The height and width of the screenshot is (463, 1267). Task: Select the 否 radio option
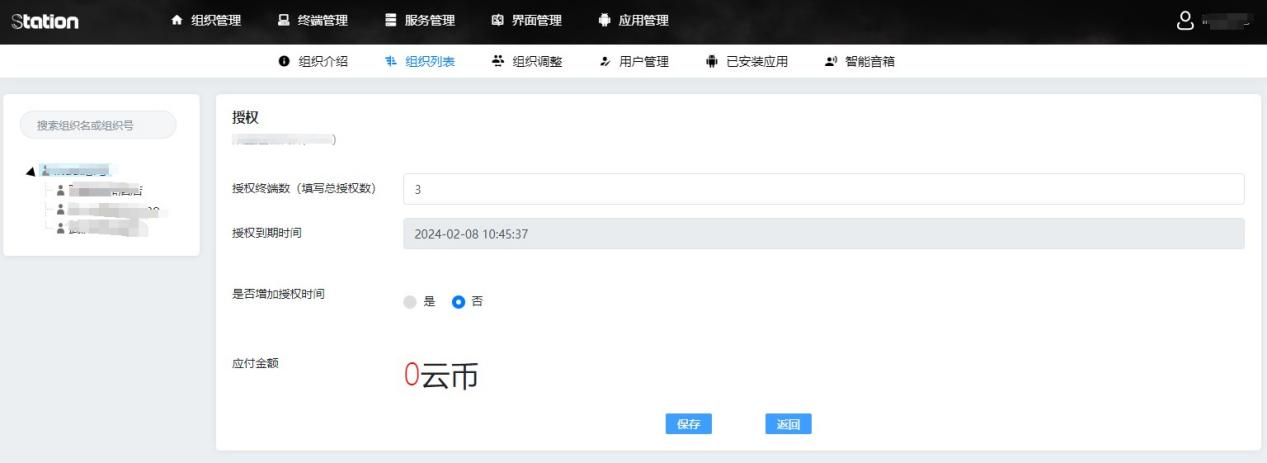(459, 301)
